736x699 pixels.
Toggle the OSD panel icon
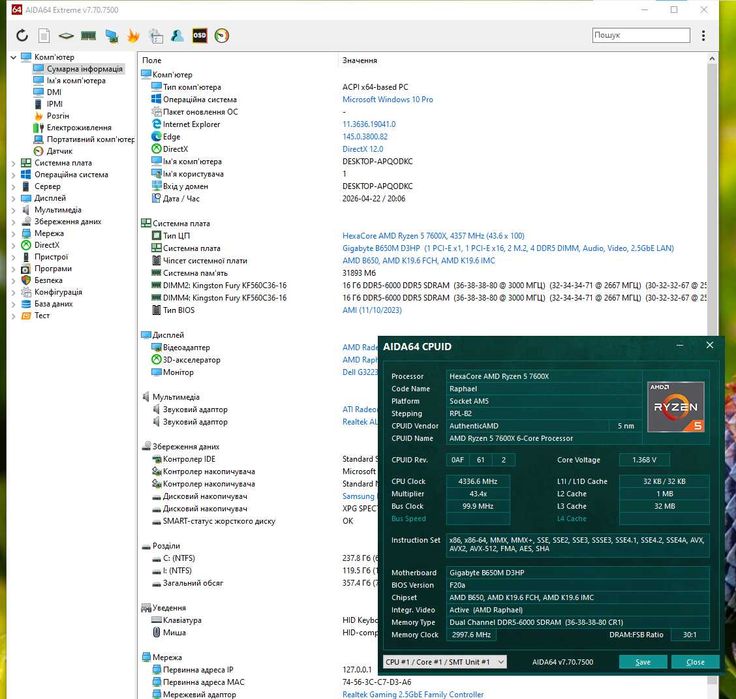pyautogui.click(x=199, y=36)
